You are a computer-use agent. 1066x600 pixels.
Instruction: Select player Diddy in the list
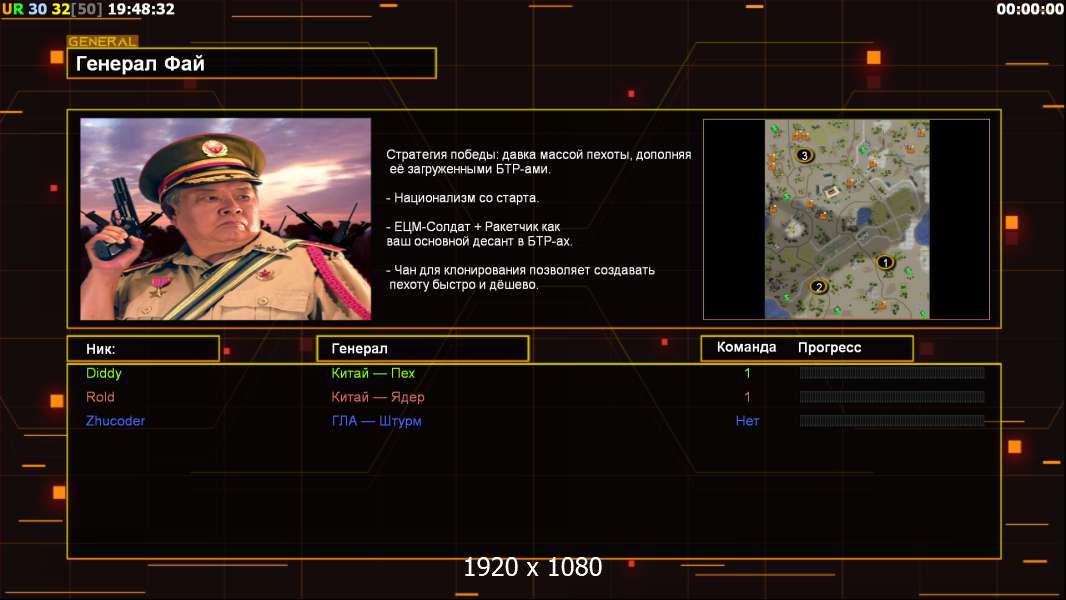tap(104, 373)
